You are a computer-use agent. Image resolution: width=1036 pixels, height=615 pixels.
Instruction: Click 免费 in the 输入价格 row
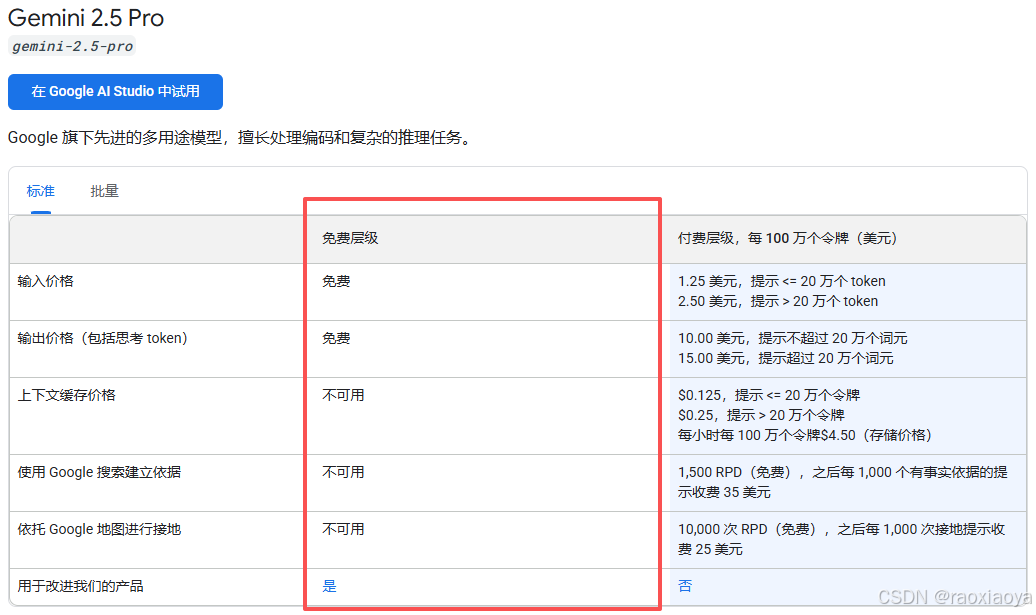coord(336,281)
